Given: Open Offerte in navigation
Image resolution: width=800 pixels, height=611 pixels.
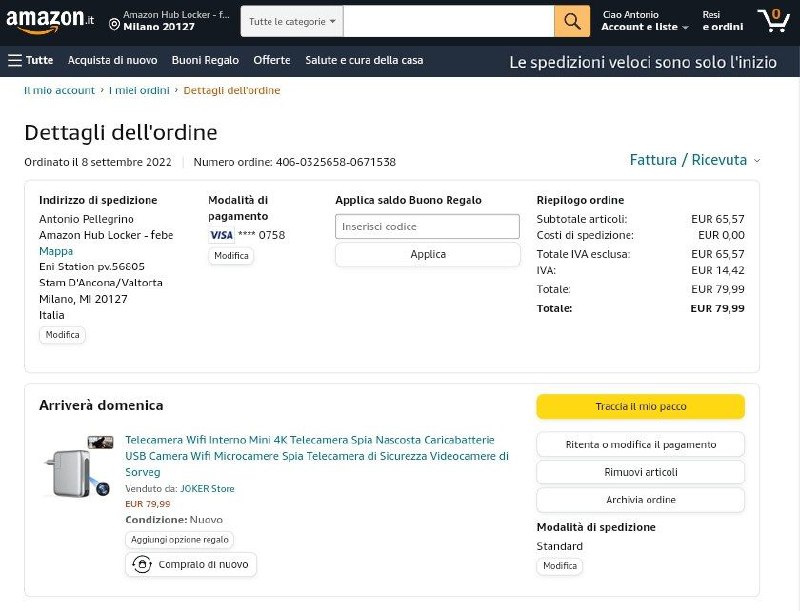Looking at the screenshot, I should tap(272, 60).
